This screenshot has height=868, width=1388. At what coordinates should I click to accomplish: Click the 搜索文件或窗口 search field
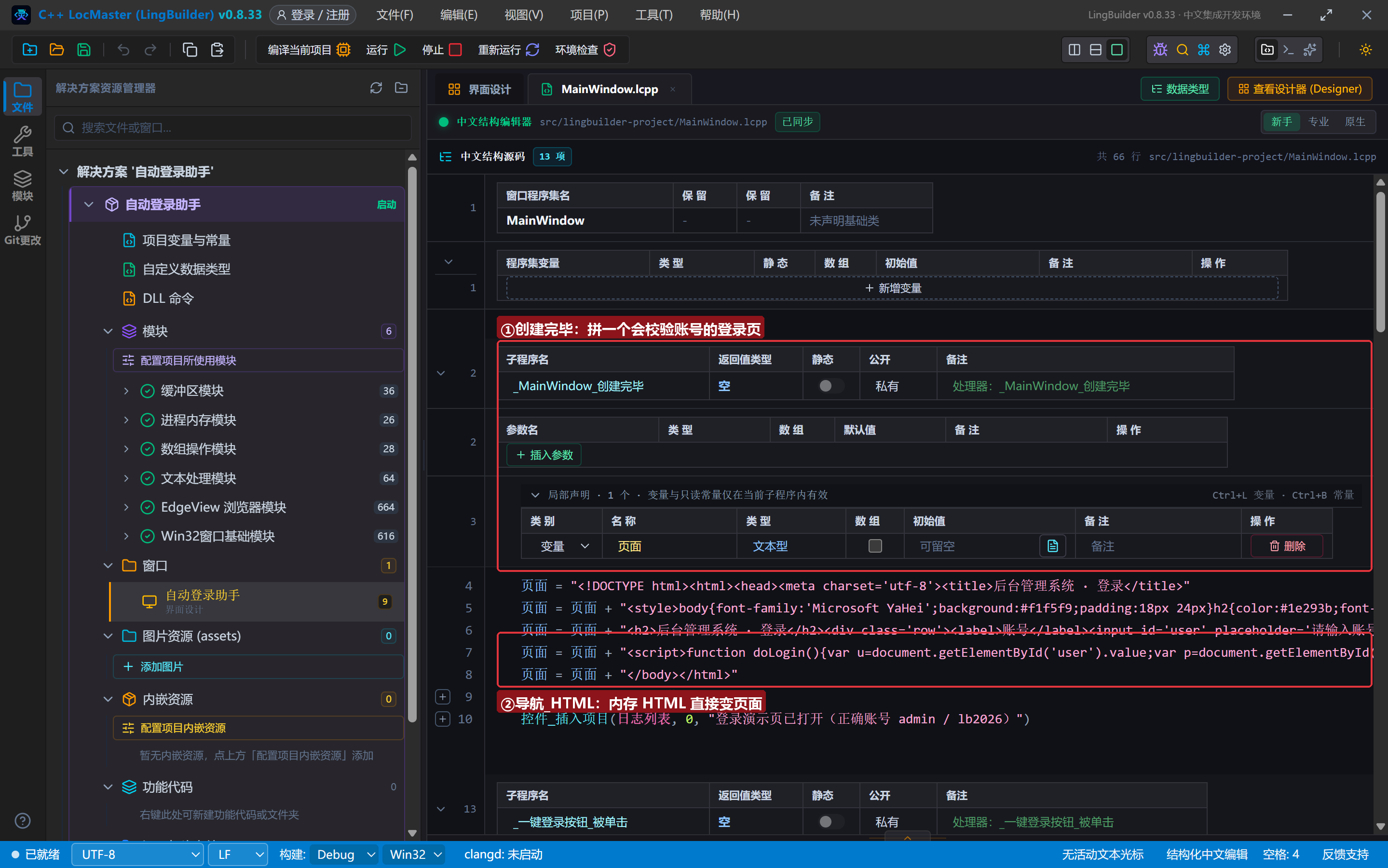[x=232, y=127]
